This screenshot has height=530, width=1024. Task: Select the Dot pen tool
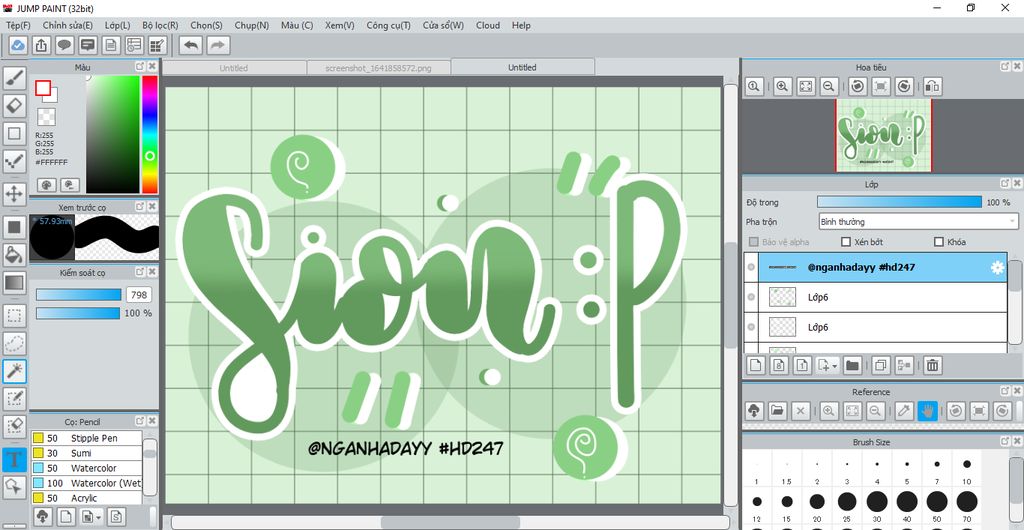tap(14, 161)
